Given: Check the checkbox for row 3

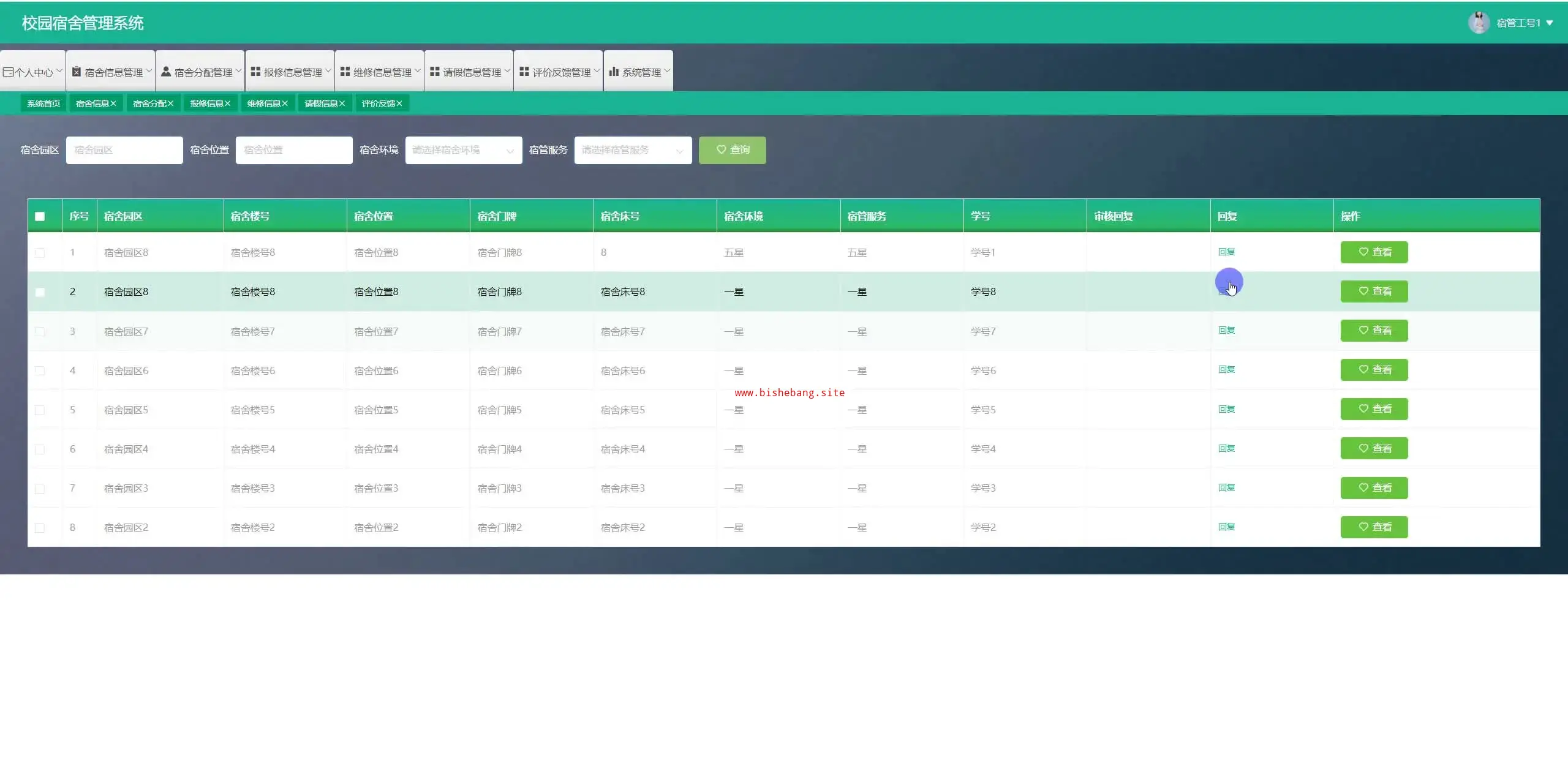Looking at the screenshot, I should point(40,331).
